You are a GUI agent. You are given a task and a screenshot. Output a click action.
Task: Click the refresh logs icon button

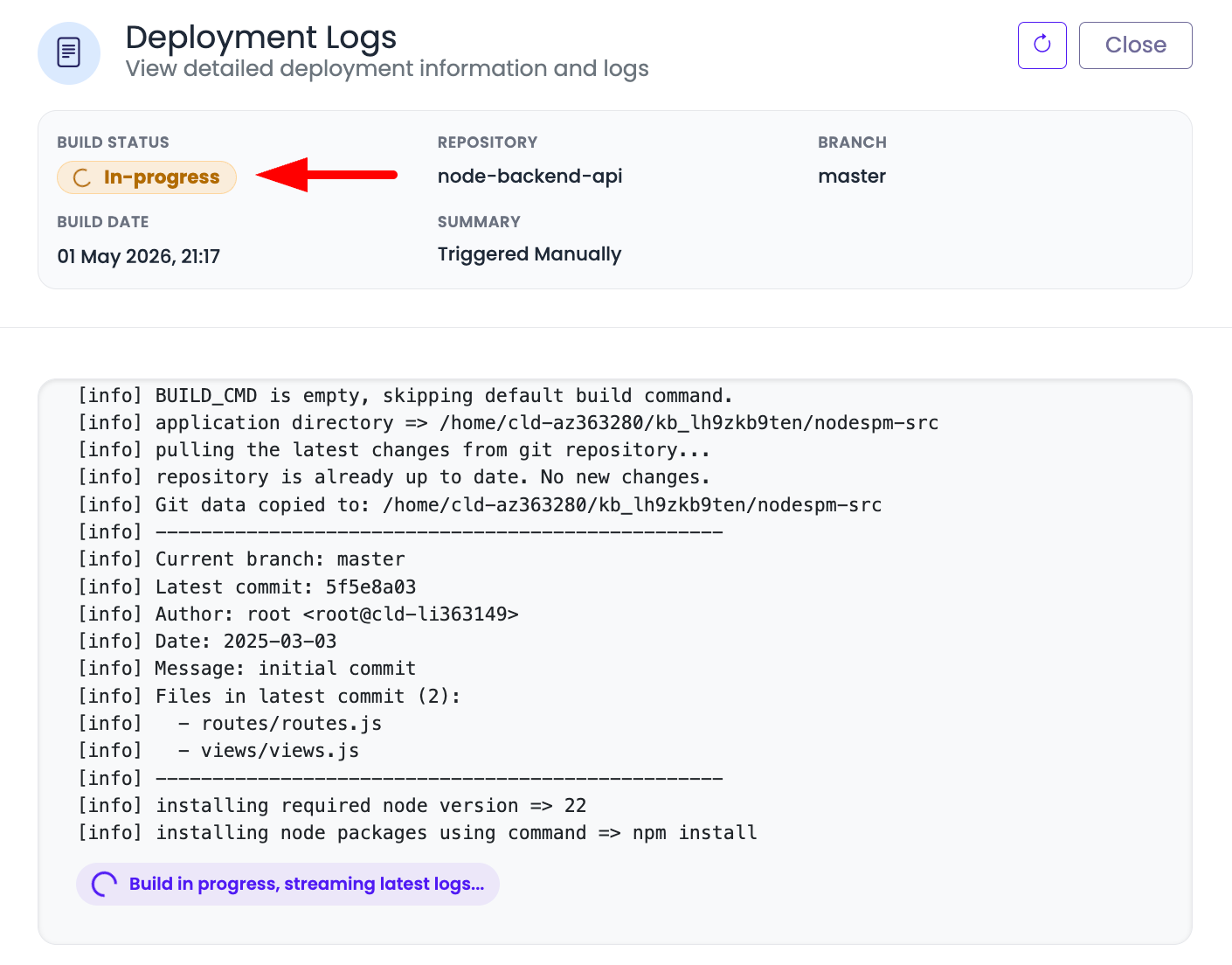pyautogui.click(x=1042, y=45)
